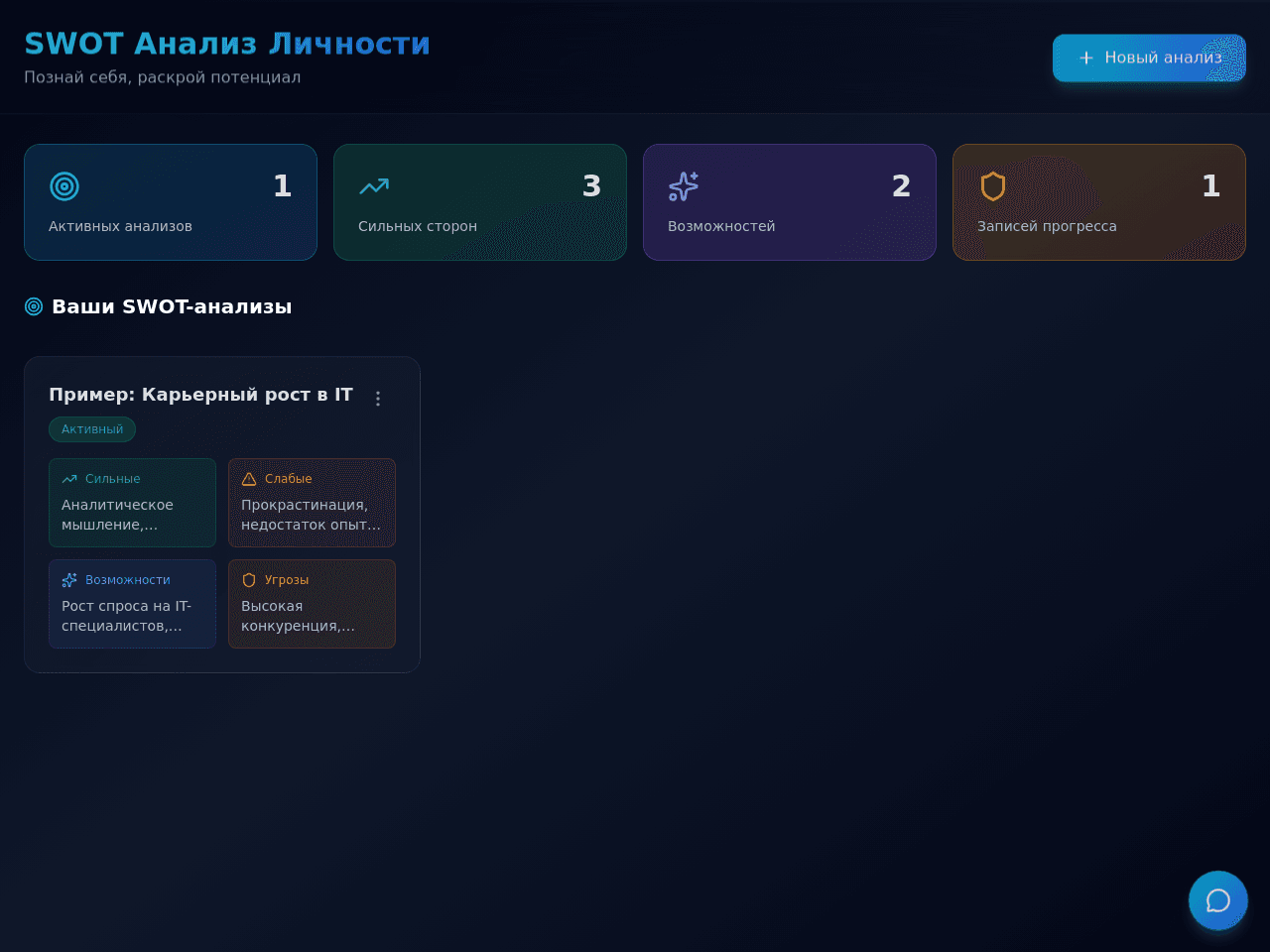Open the 'Пример: Карьерный рост в IT' title

click(x=200, y=395)
